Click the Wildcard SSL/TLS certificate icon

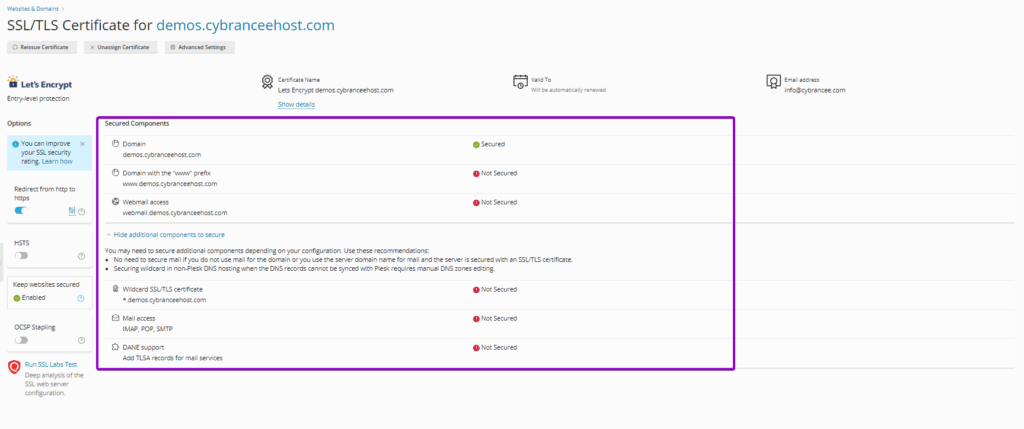point(116,289)
